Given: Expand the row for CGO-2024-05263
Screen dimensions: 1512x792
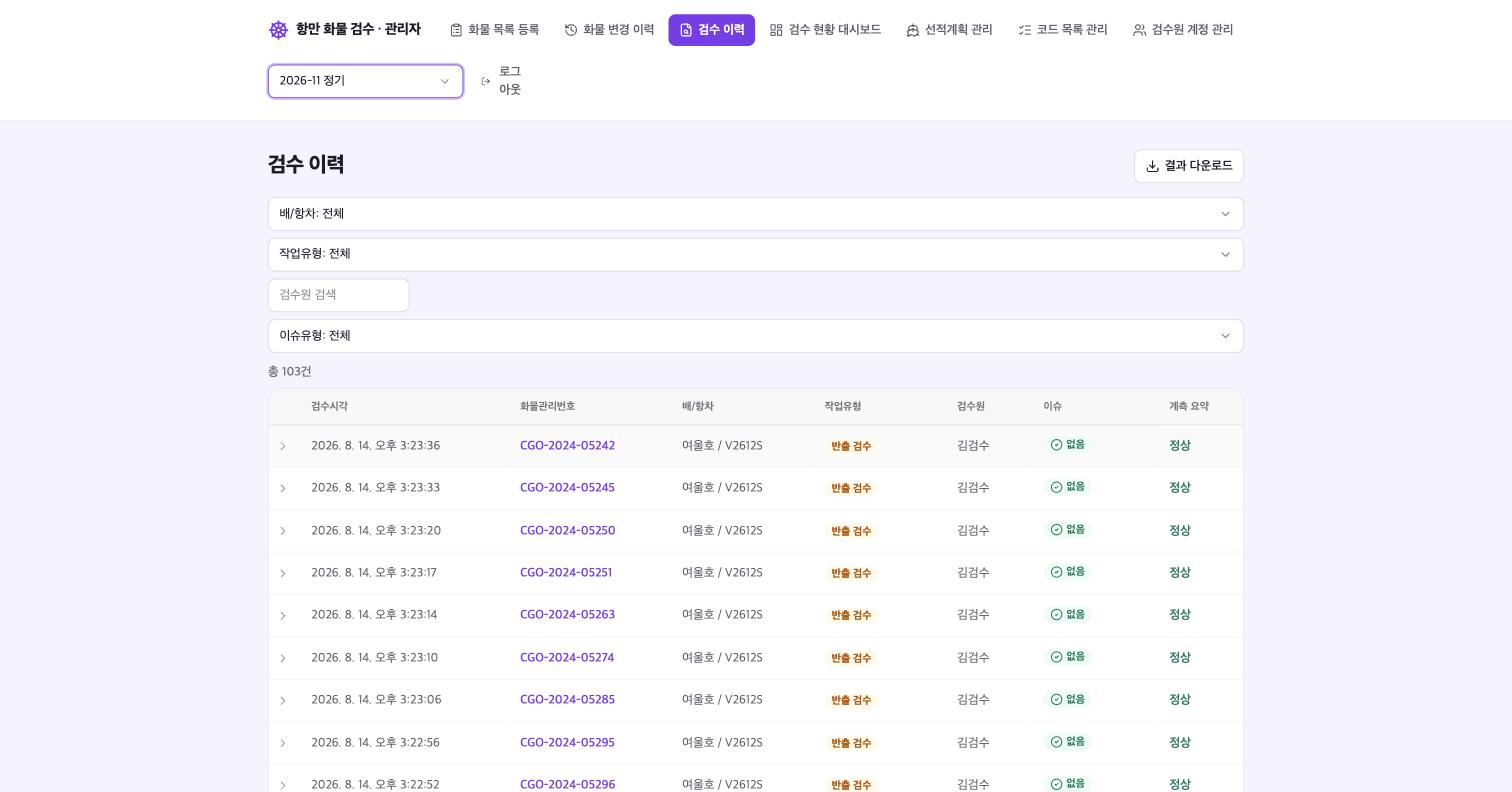Looking at the screenshot, I should point(283,615).
